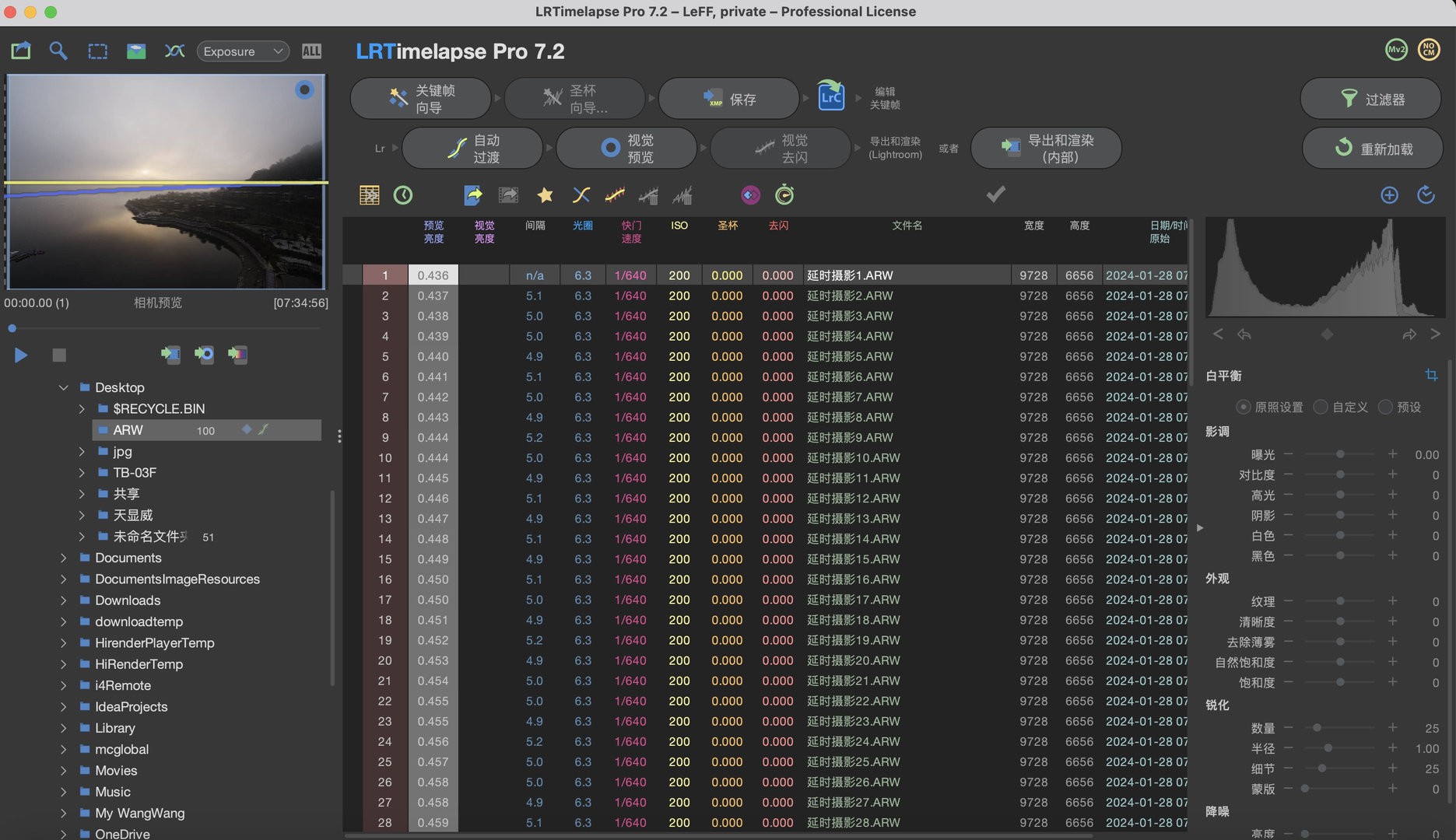Click the landscape image preview icon
The image size is (1456, 840).
136,51
